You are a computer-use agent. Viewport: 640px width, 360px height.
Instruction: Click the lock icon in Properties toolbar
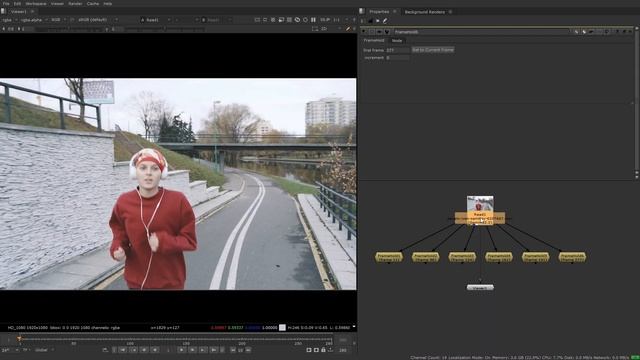point(371,21)
